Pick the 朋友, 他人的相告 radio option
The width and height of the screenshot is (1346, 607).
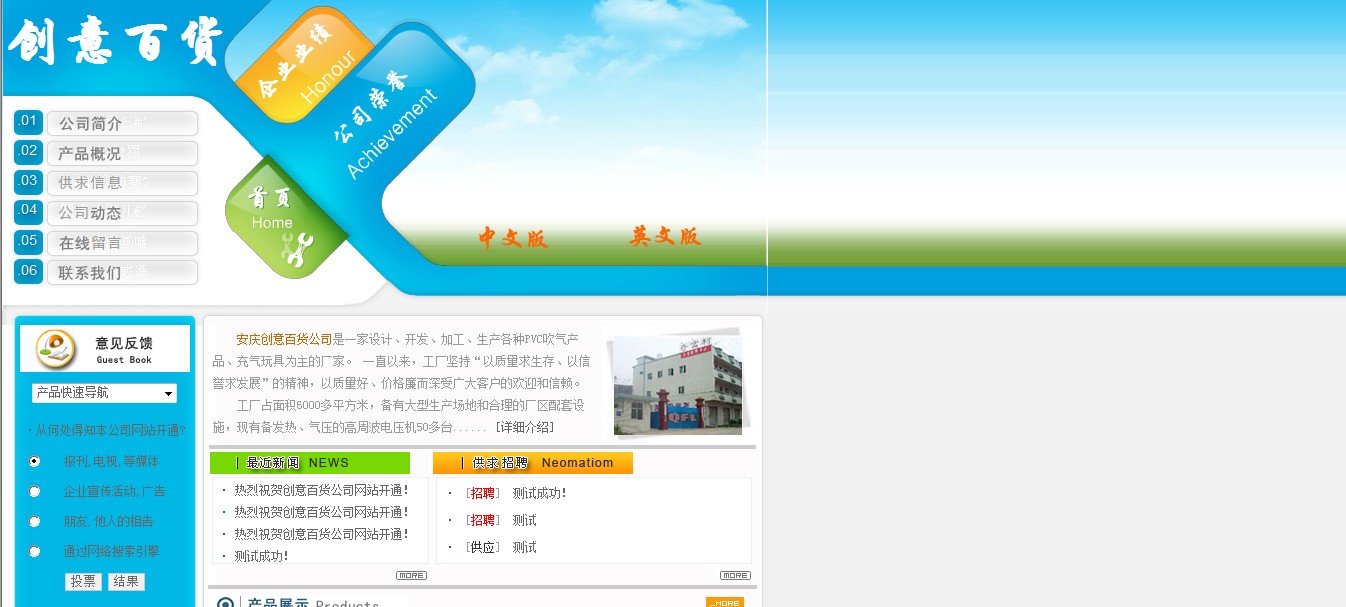[x=35, y=521]
